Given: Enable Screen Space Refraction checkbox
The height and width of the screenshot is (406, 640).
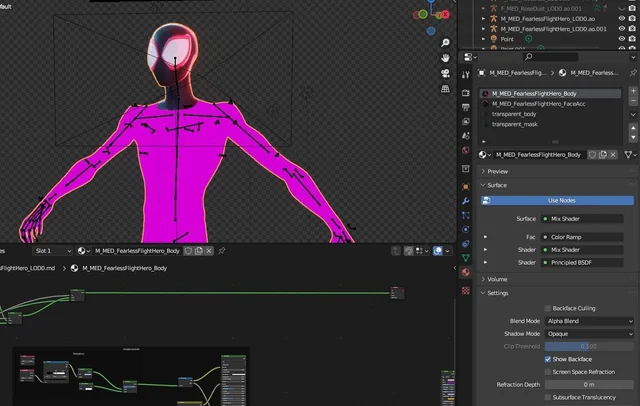Looking at the screenshot, I should pyautogui.click(x=548, y=372).
